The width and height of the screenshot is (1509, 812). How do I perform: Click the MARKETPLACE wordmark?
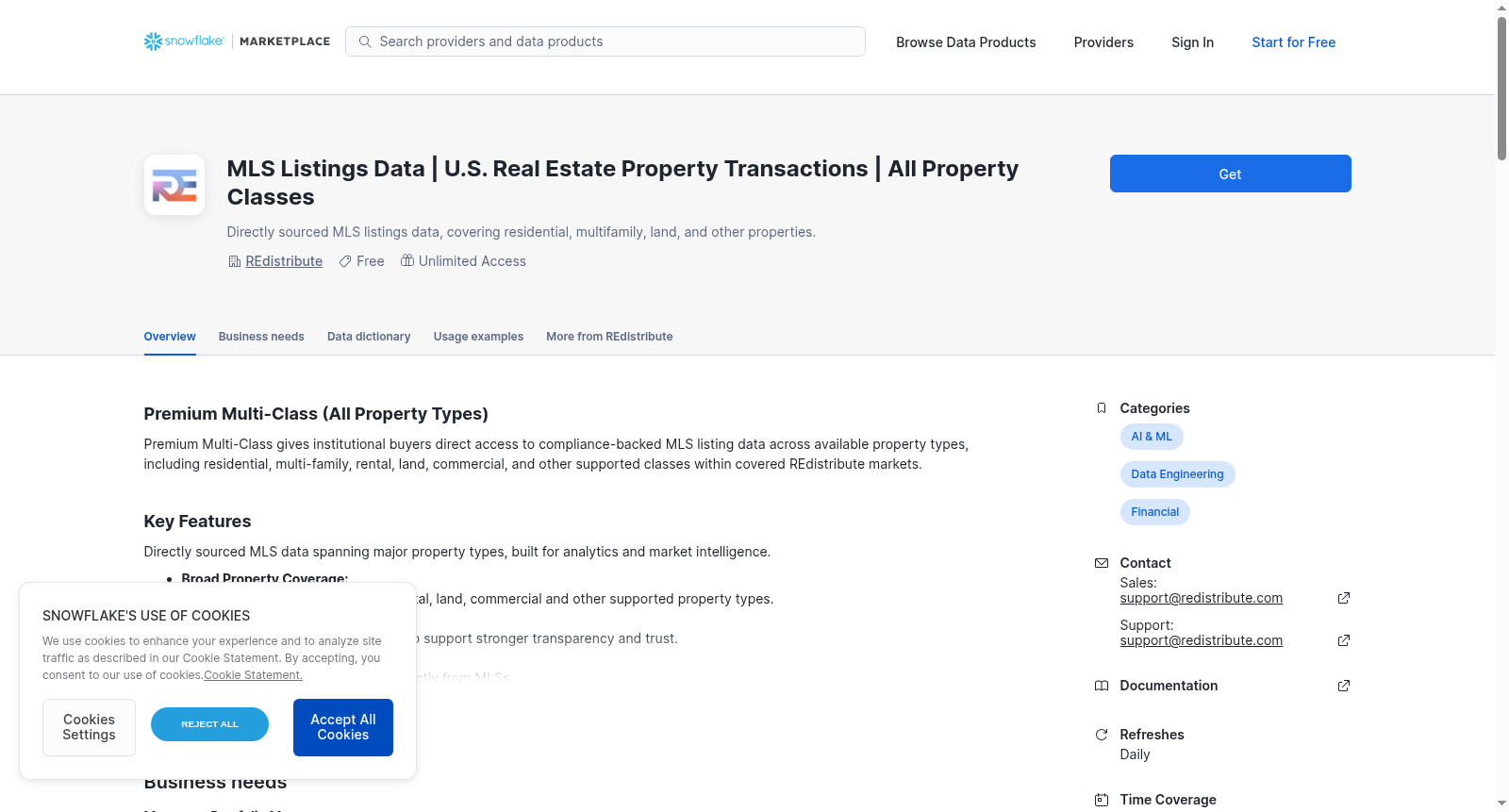coord(285,41)
